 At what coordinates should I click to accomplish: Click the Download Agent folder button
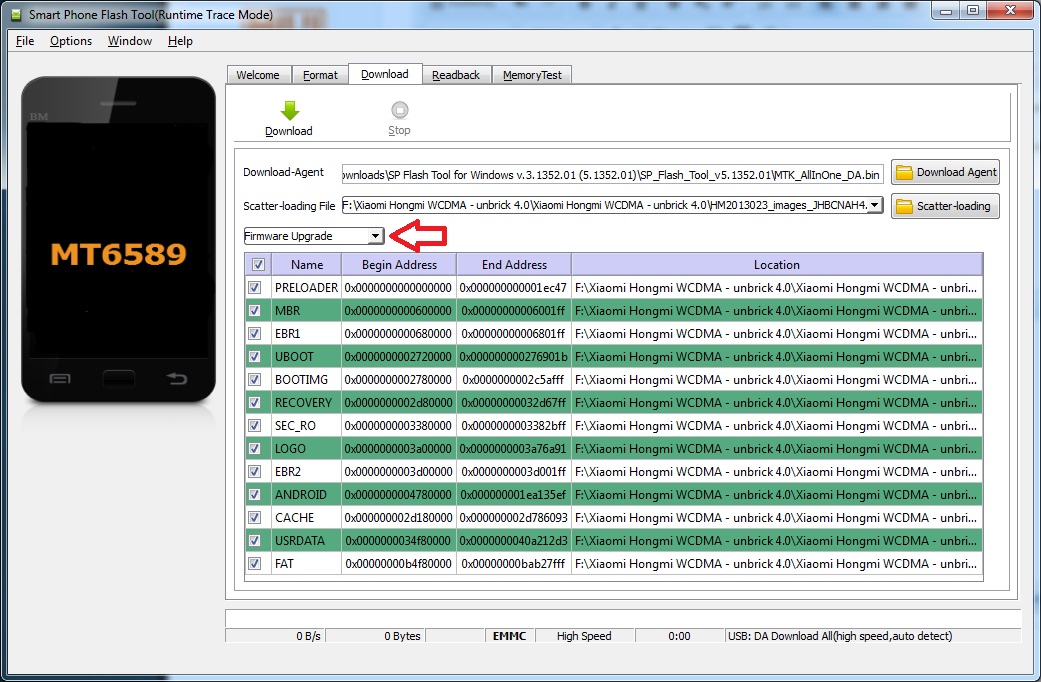coord(945,172)
